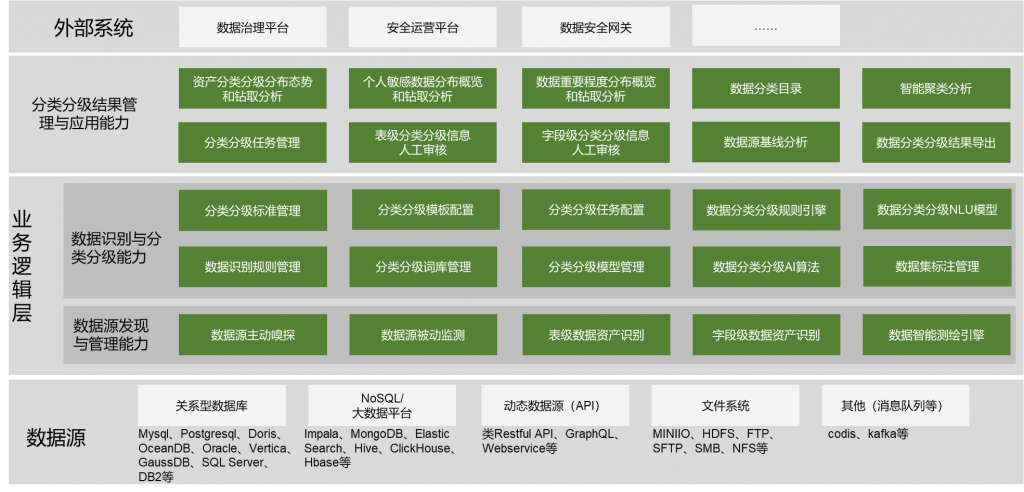Screen dimensions: 1024x492
Task: Open 个人敏感数据分布概览和钻取分析 block
Action: [423, 89]
